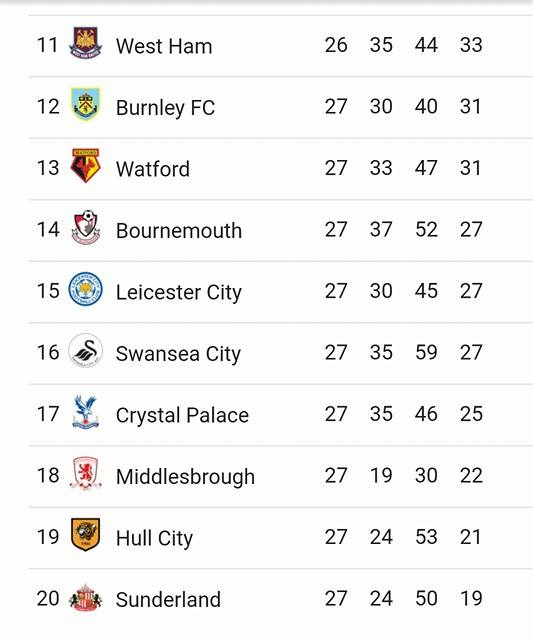Select Sunderland's position number 20

point(48,598)
